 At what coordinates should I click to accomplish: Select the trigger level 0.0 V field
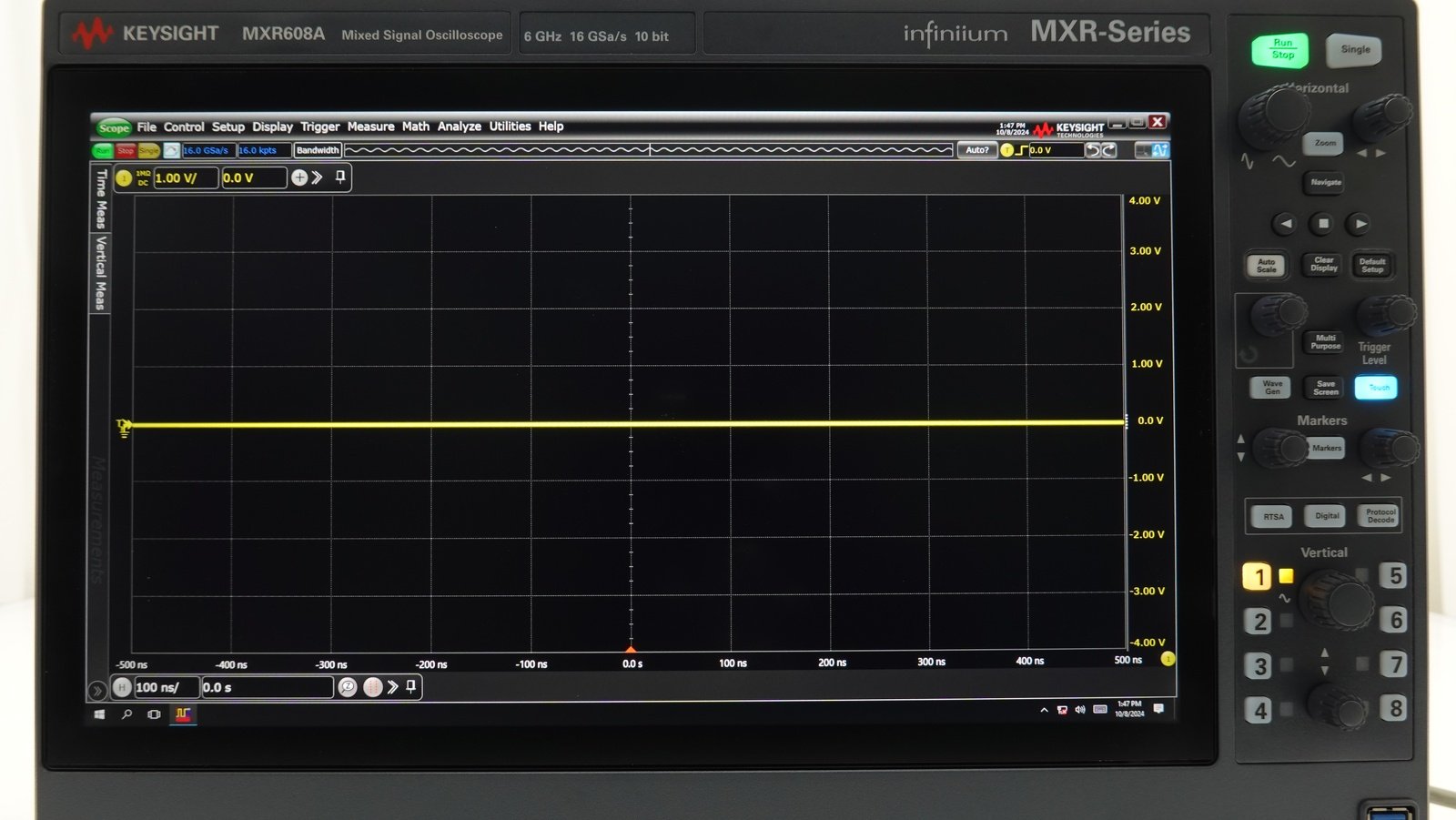pos(1056,150)
